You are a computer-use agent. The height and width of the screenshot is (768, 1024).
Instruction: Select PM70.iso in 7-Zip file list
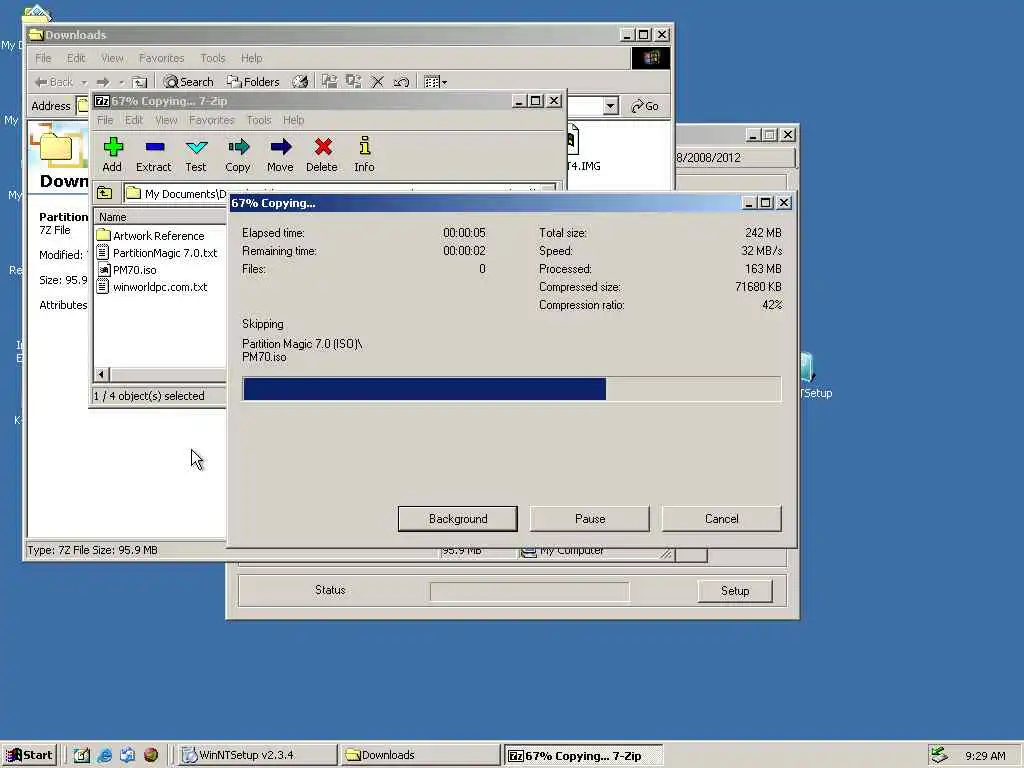127,270
